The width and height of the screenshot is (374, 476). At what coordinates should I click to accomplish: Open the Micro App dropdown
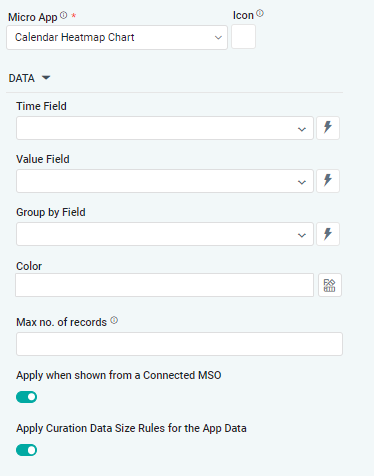coord(117,38)
